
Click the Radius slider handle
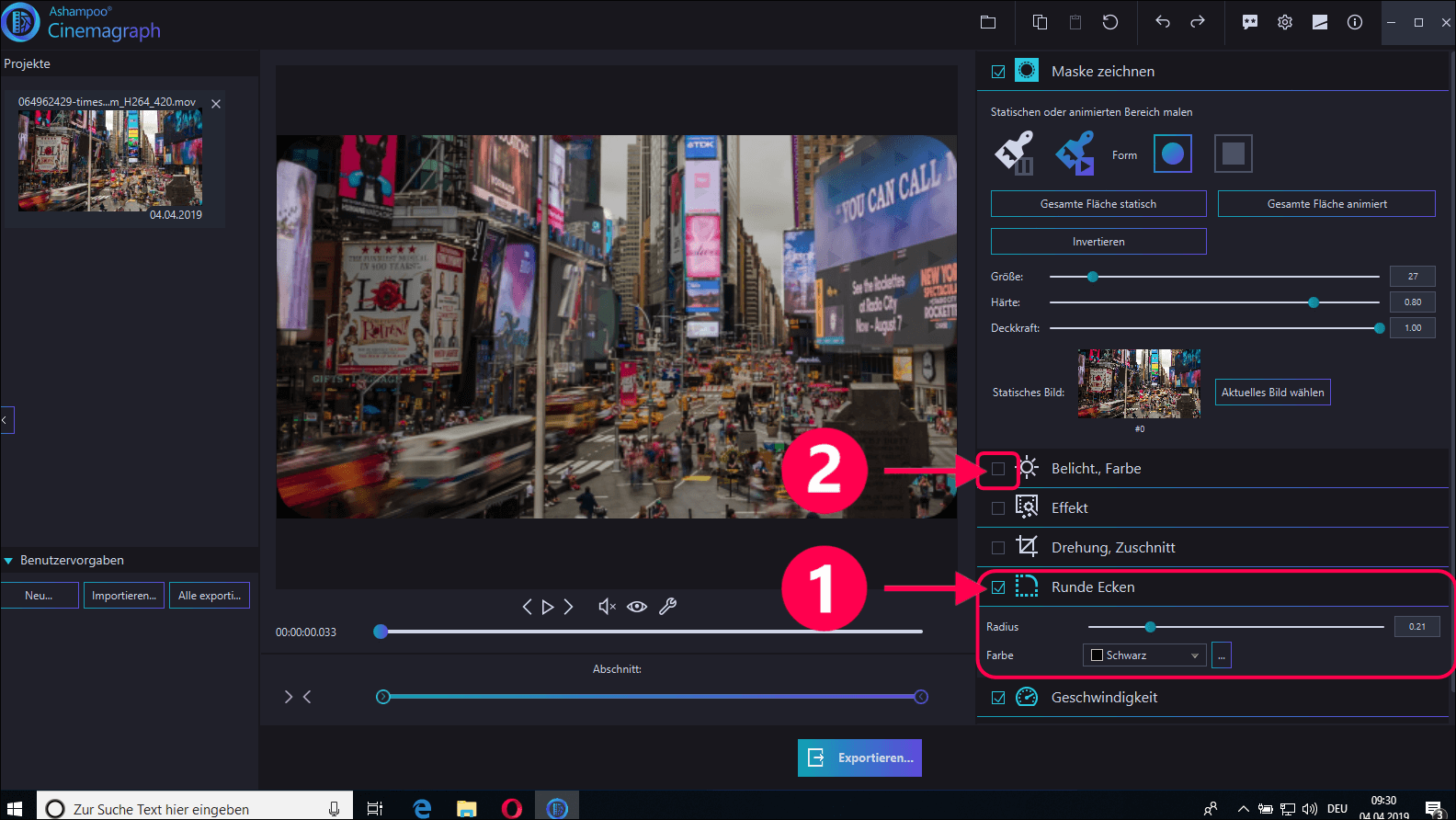click(1150, 627)
